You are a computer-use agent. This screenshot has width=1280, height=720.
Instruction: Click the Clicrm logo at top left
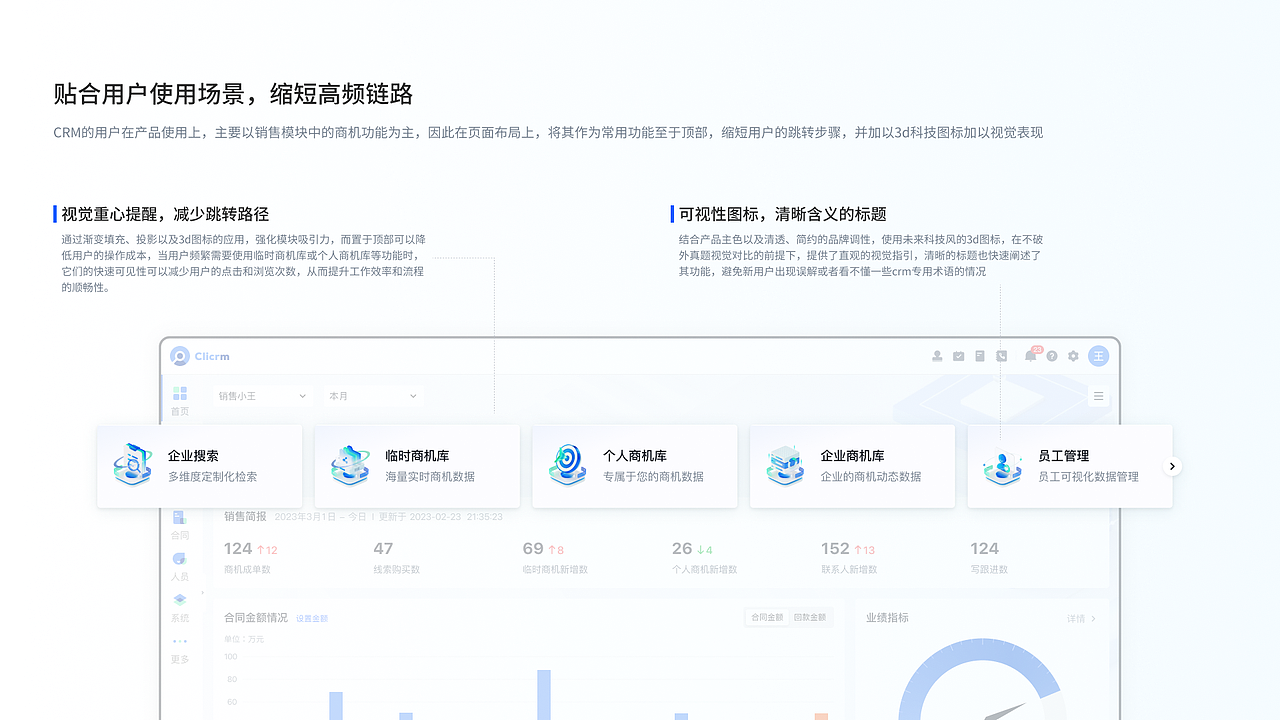pyautogui.click(x=199, y=356)
